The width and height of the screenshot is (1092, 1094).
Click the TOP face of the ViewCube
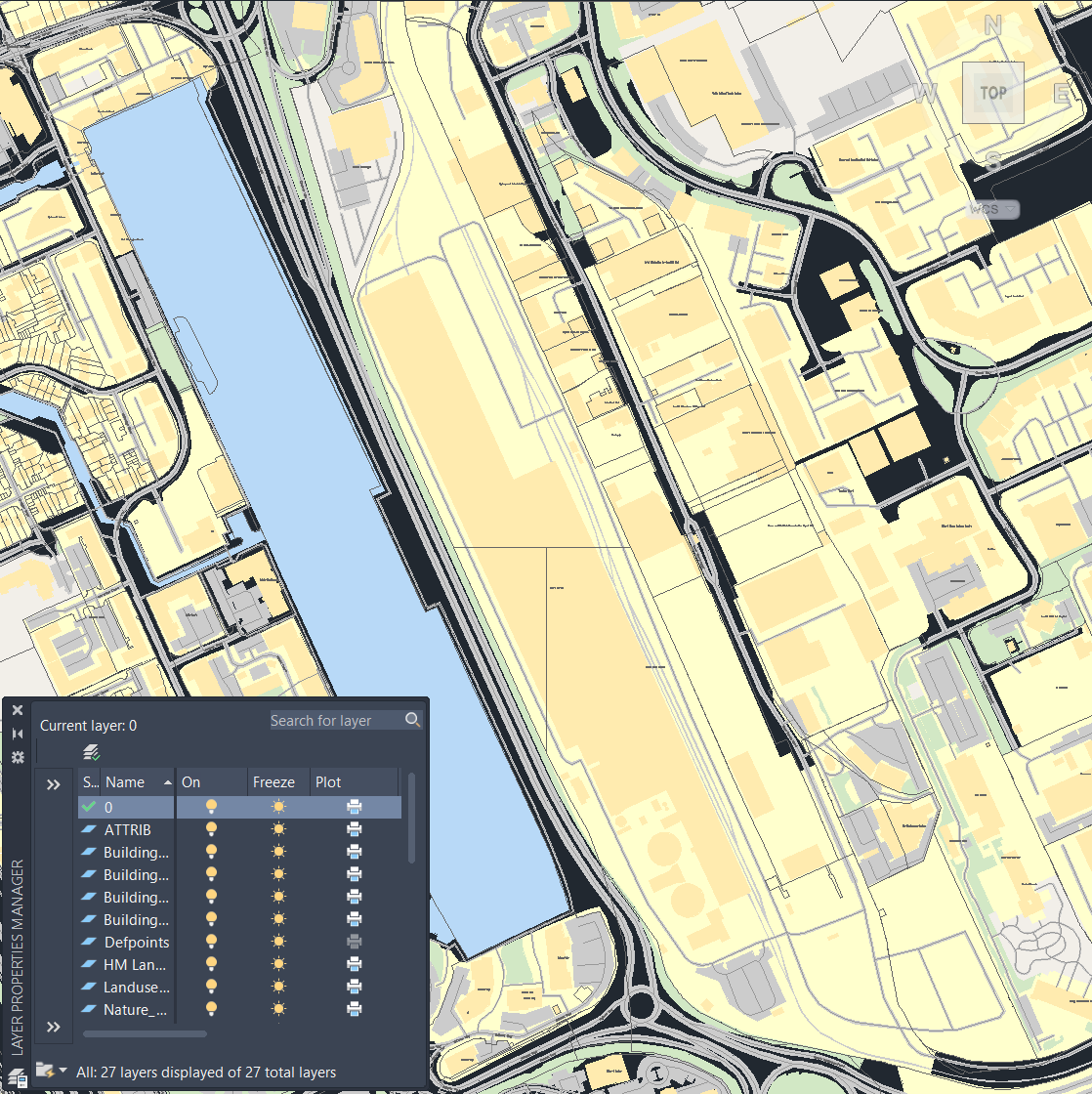point(992,93)
